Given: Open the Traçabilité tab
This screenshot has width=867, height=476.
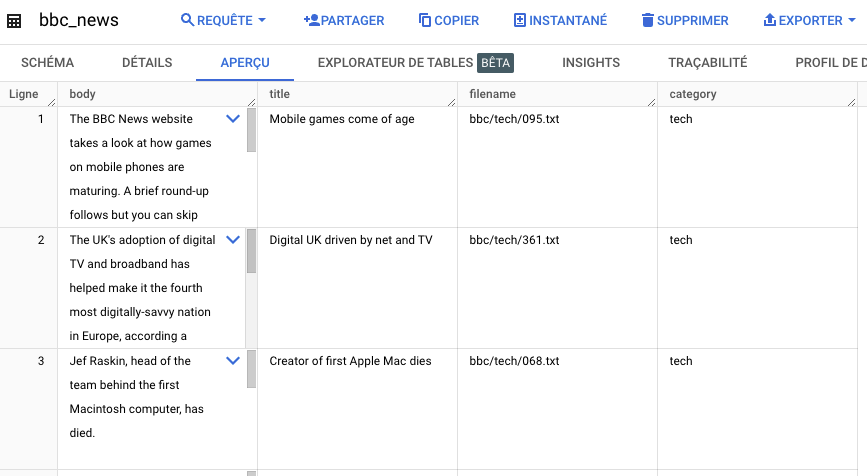Looking at the screenshot, I should point(708,62).
